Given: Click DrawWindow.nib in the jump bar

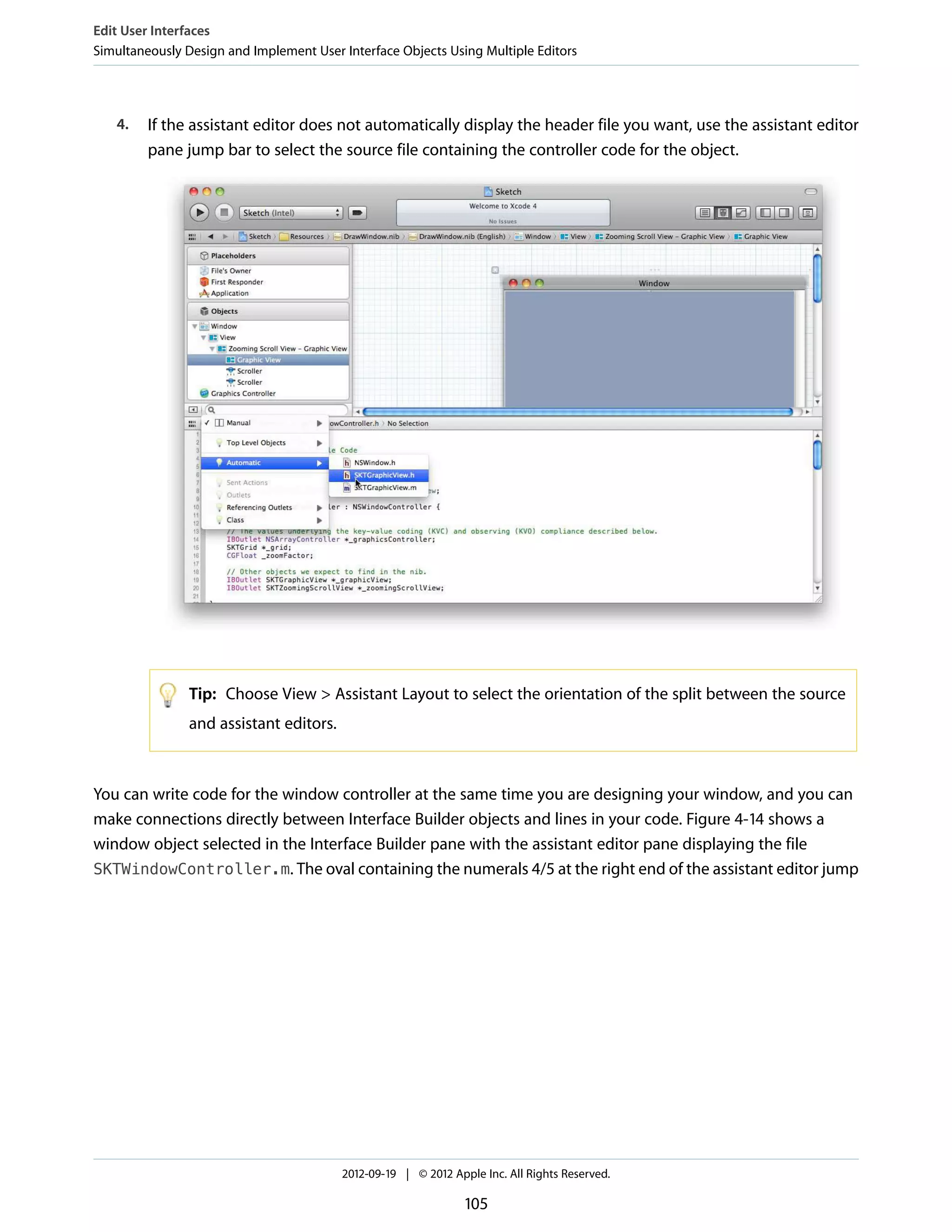Looking at the screenshot, I should [366, 237].
